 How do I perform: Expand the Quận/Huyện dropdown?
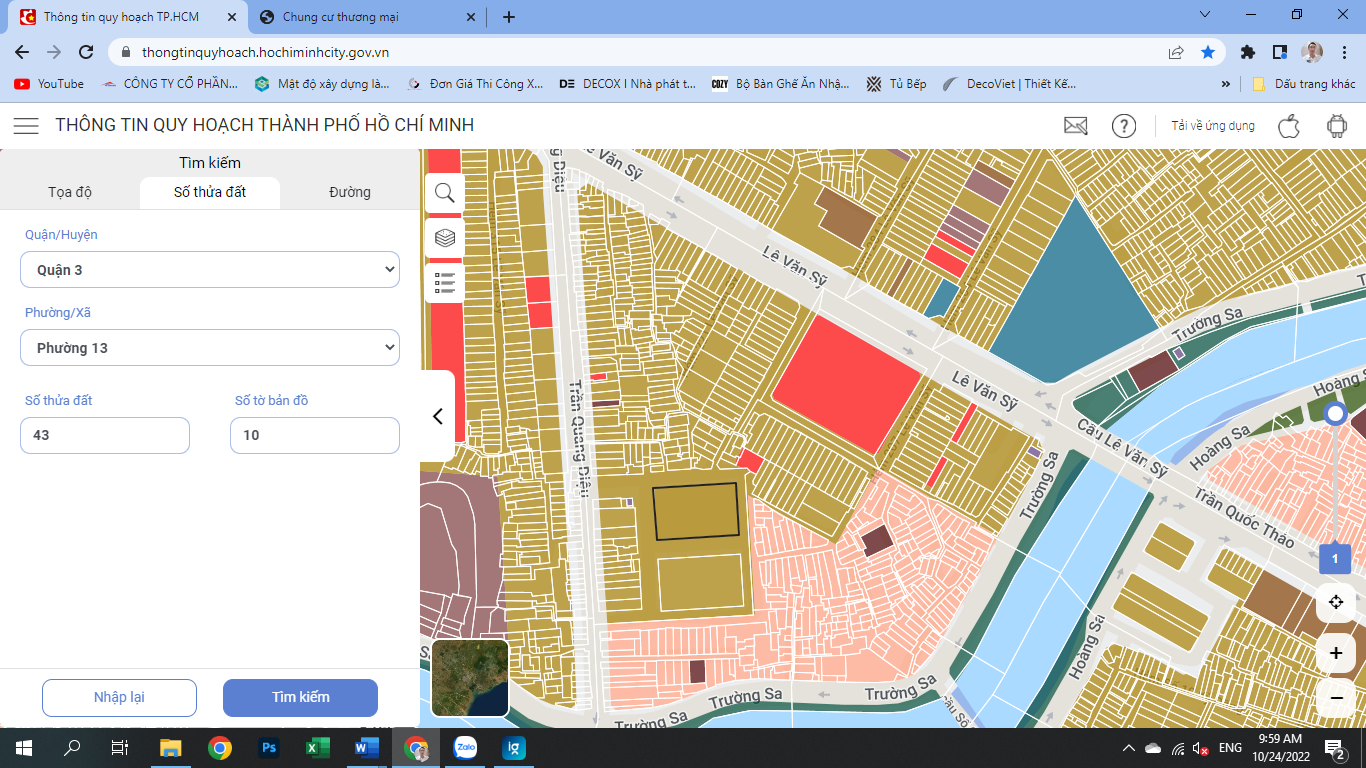click(210, 270)
